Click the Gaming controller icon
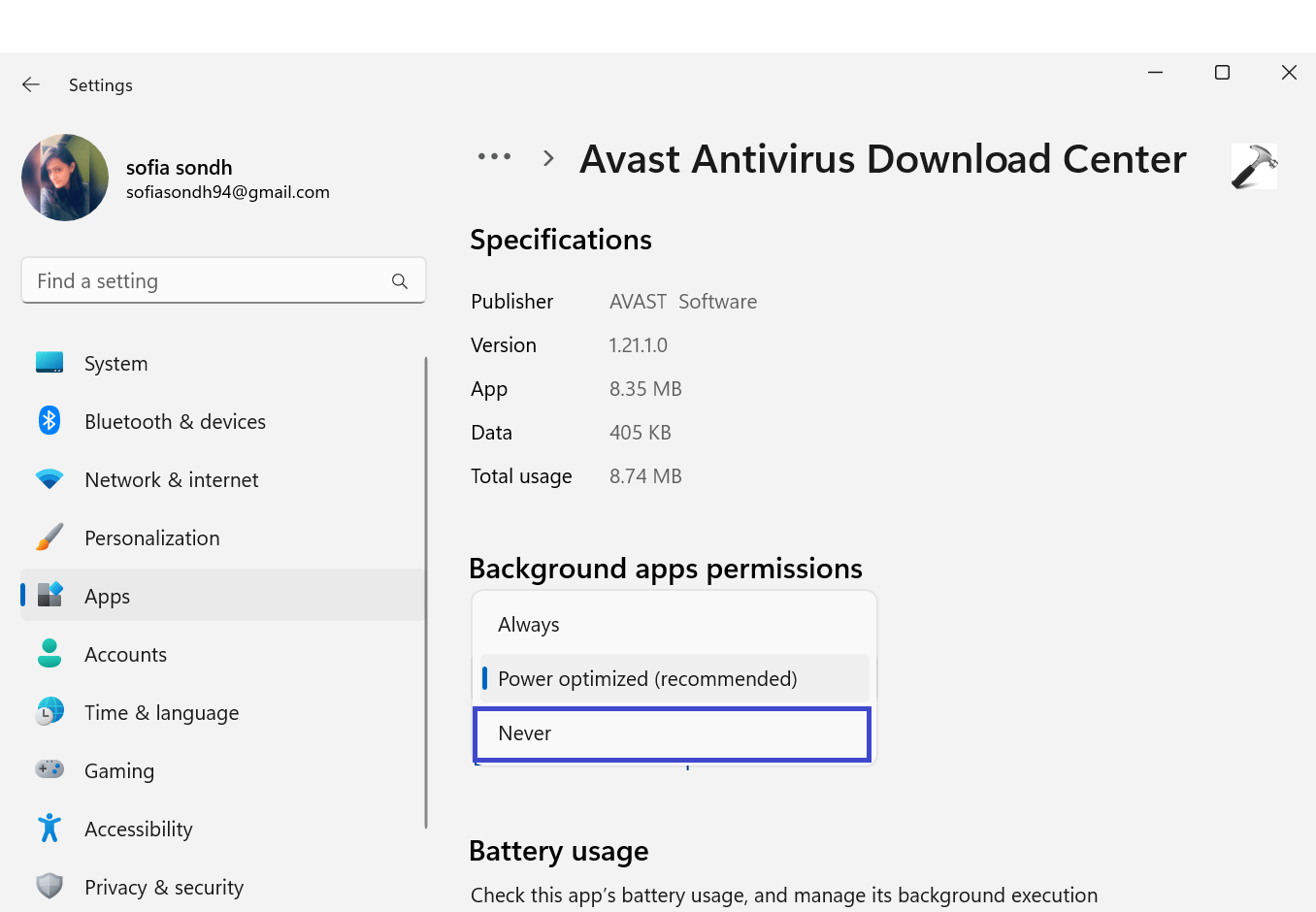Viewport: 1316px width, 912px height. click(49, 769)
